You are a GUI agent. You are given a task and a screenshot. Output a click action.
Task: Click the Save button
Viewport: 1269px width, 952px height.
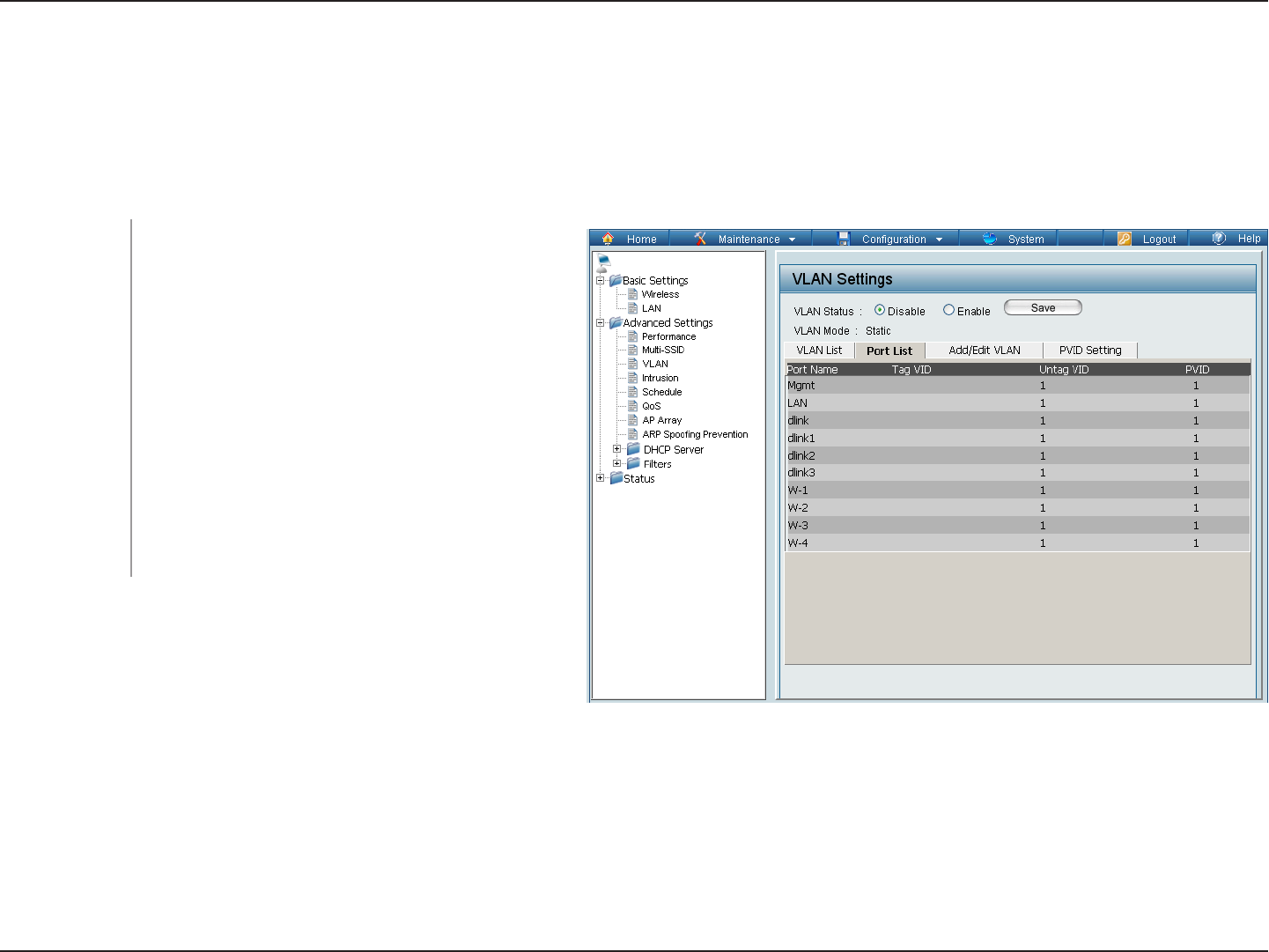1043,307
